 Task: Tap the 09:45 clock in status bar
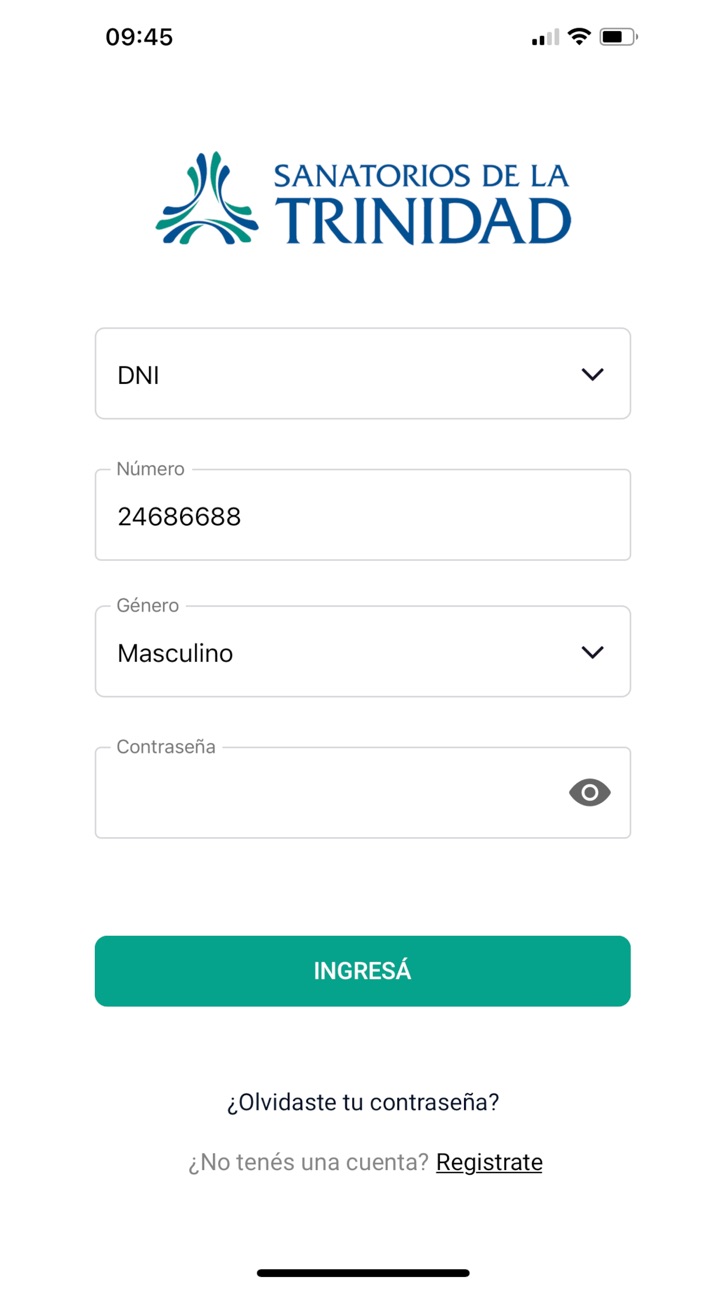pos(139,37)
